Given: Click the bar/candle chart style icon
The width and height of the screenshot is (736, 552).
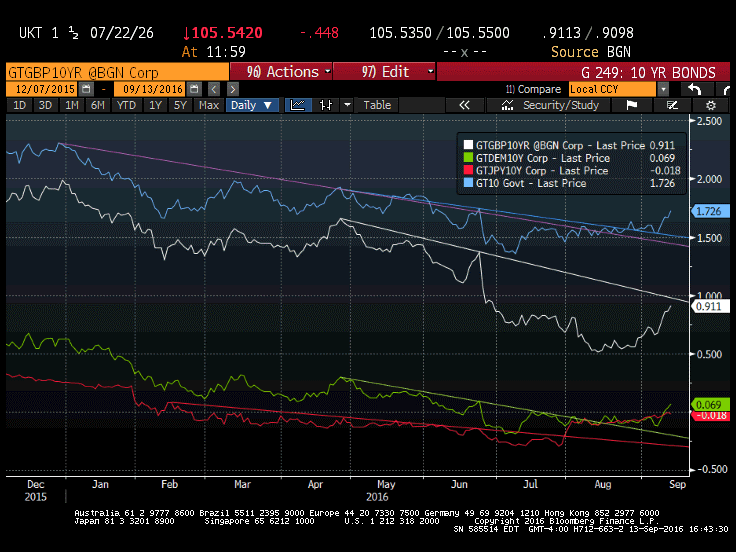Looking at the screenshot, I should tap(325, 105).
